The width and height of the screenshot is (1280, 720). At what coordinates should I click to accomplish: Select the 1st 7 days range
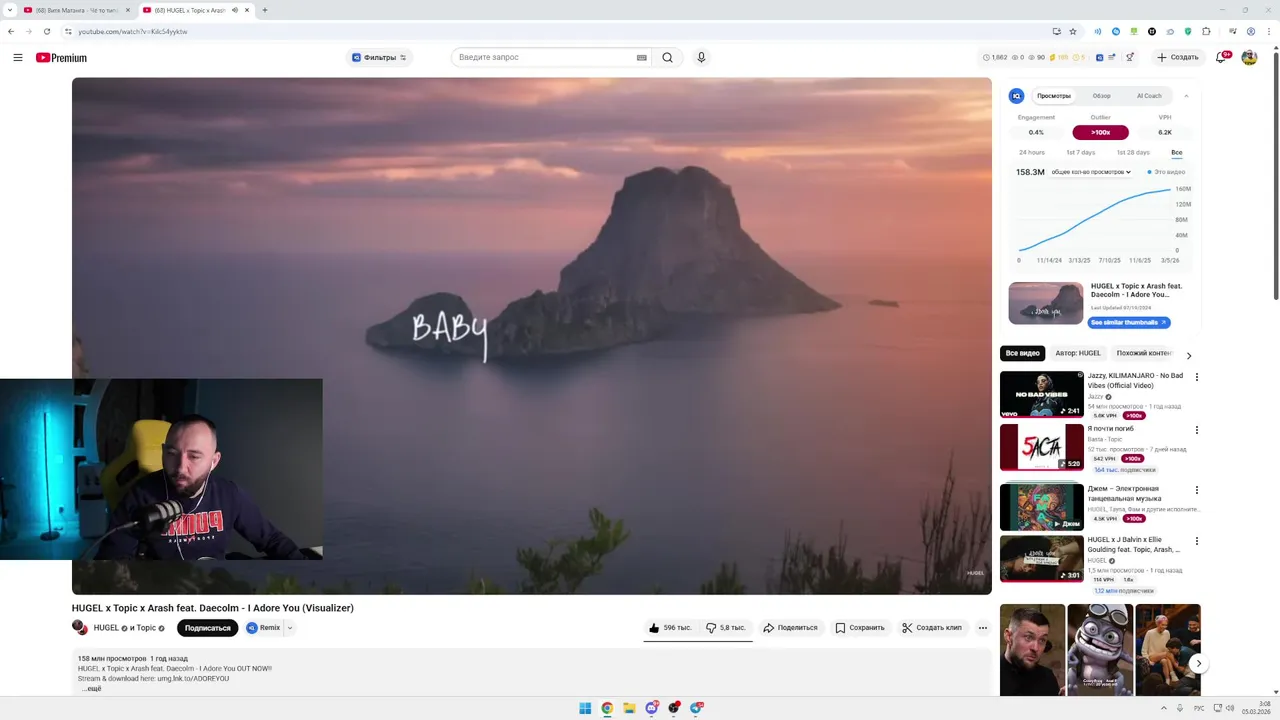(1081, 153)
